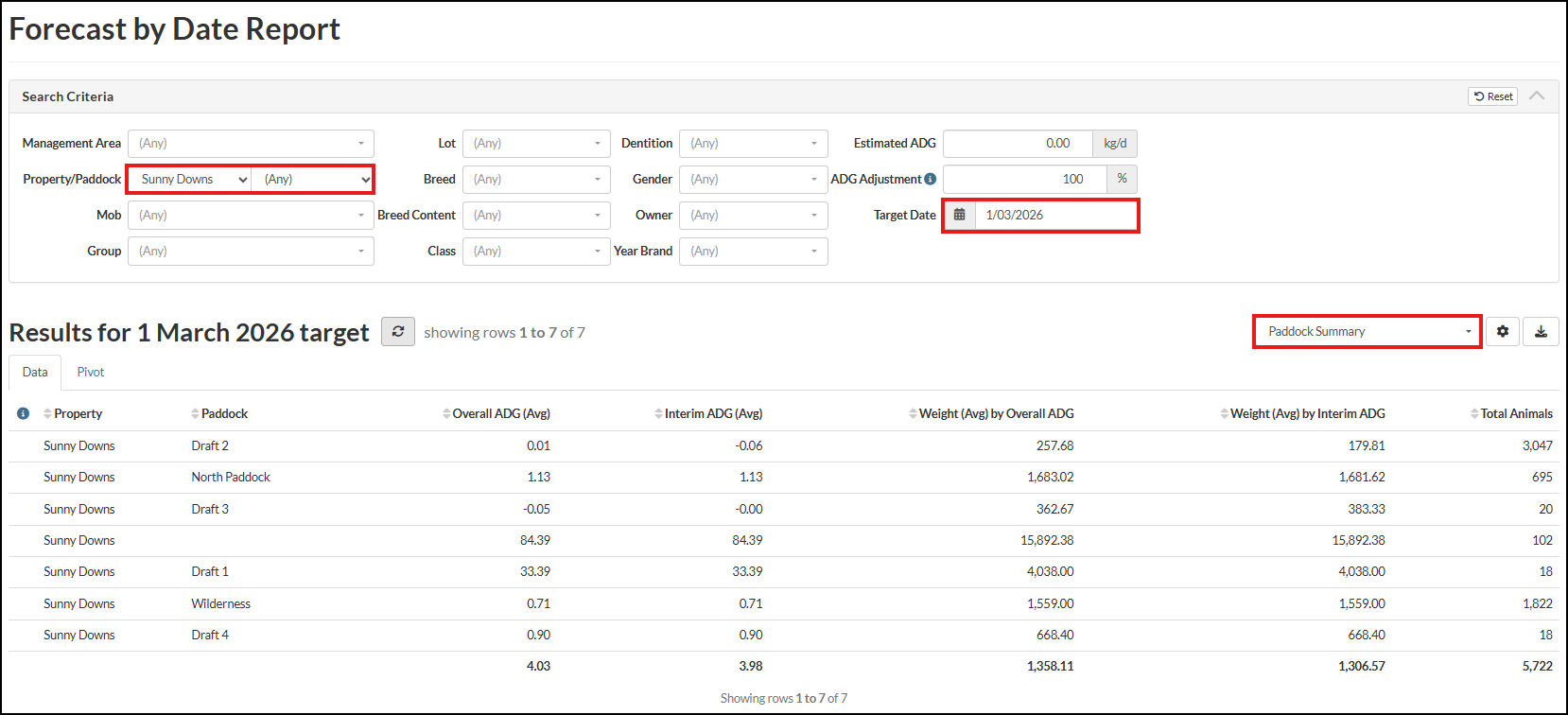Open the Paddock Summary view dropdown
Screen dimensions: 1568x715
coord(1367,332)
